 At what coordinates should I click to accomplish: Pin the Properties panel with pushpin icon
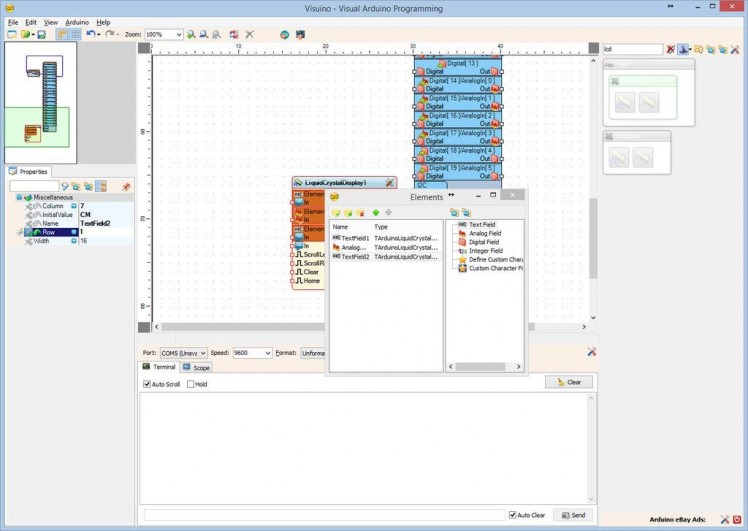[126, 186]
